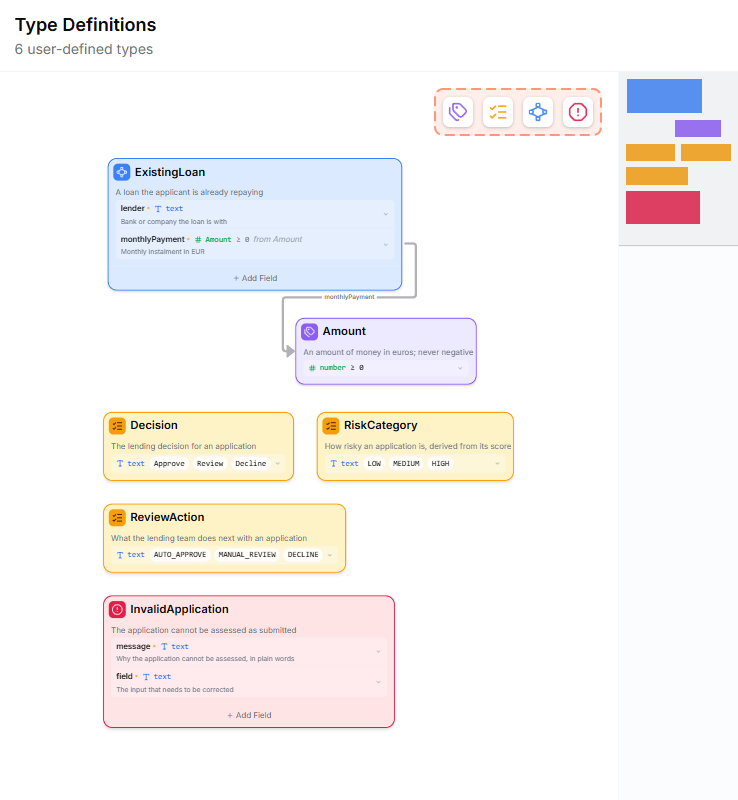Click the Amount tag icon
The image size is (738, 800).
[x=309, y=332]
